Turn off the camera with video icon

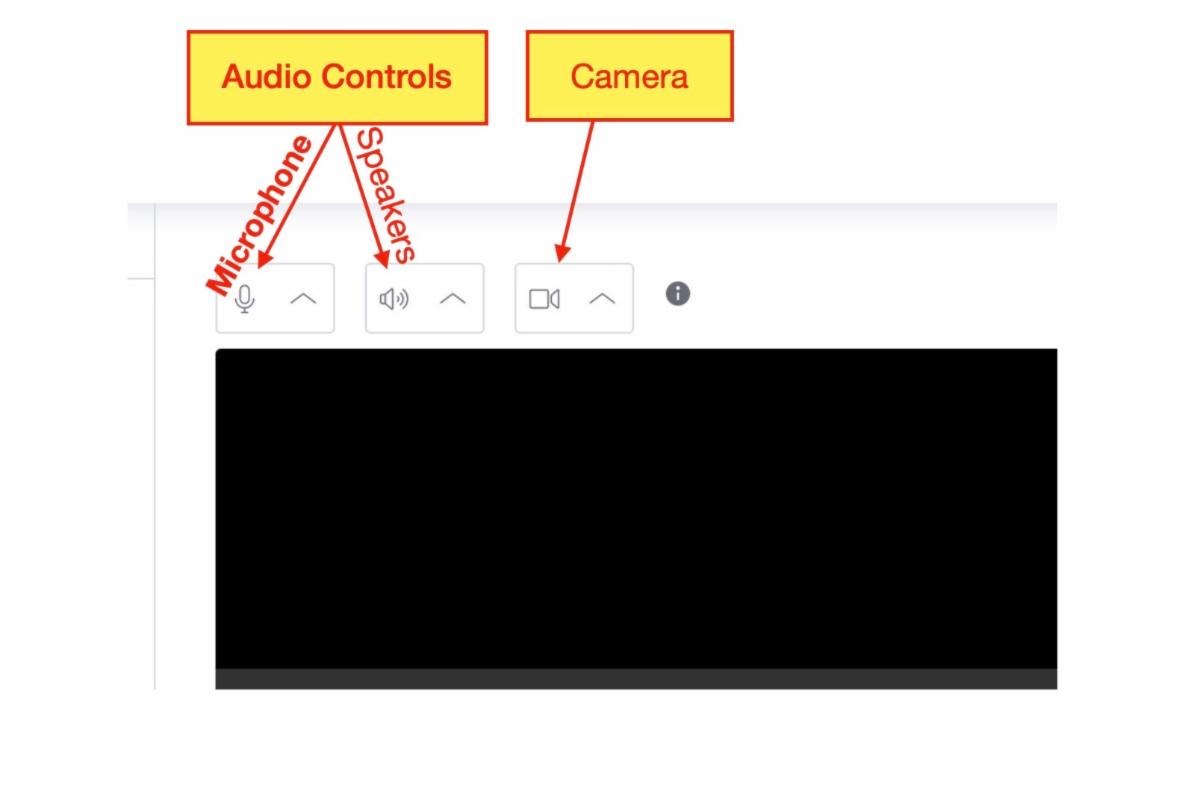coord(544,299)
